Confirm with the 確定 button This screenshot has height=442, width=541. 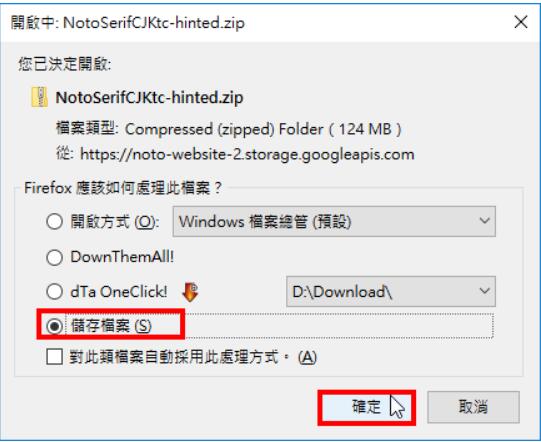tap(367, 407)
